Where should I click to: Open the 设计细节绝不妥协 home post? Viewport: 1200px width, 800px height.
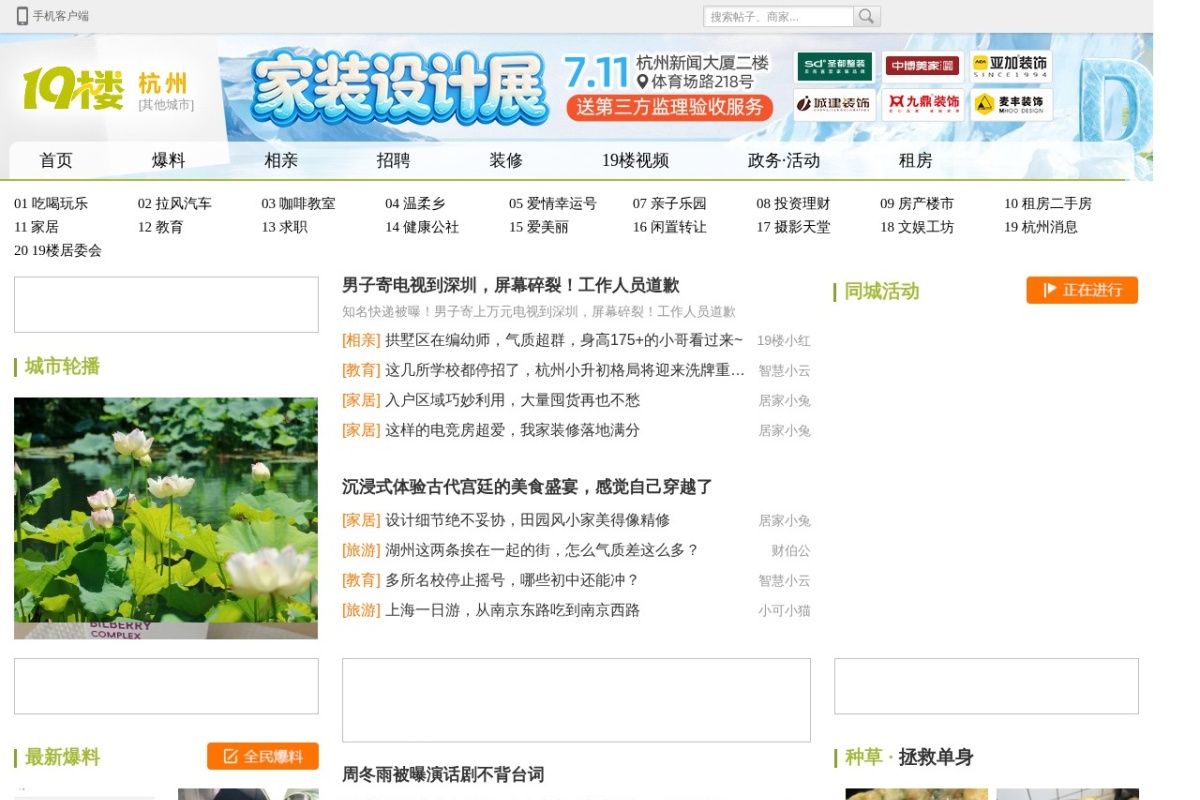click(x=527, y=521)
